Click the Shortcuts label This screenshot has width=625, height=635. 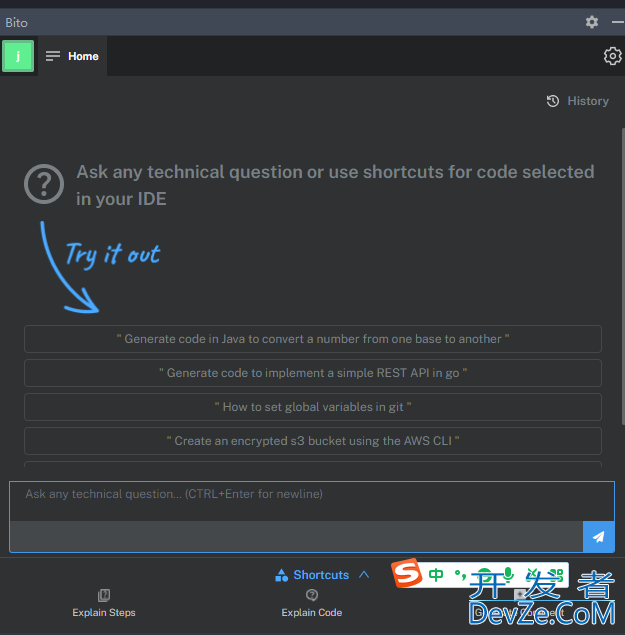click(x=321, y=575)
